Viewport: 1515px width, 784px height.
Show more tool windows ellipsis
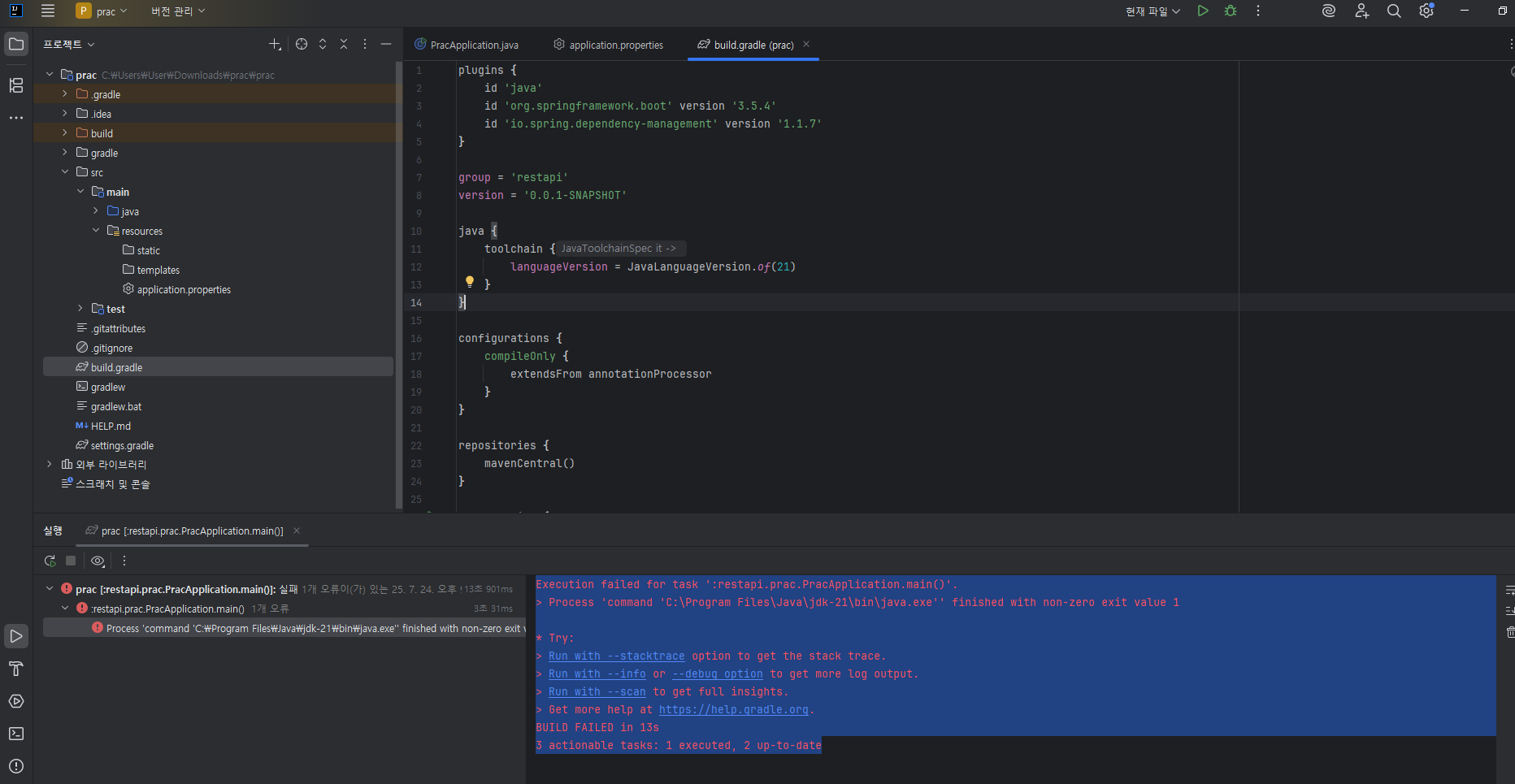coord(16,118)
